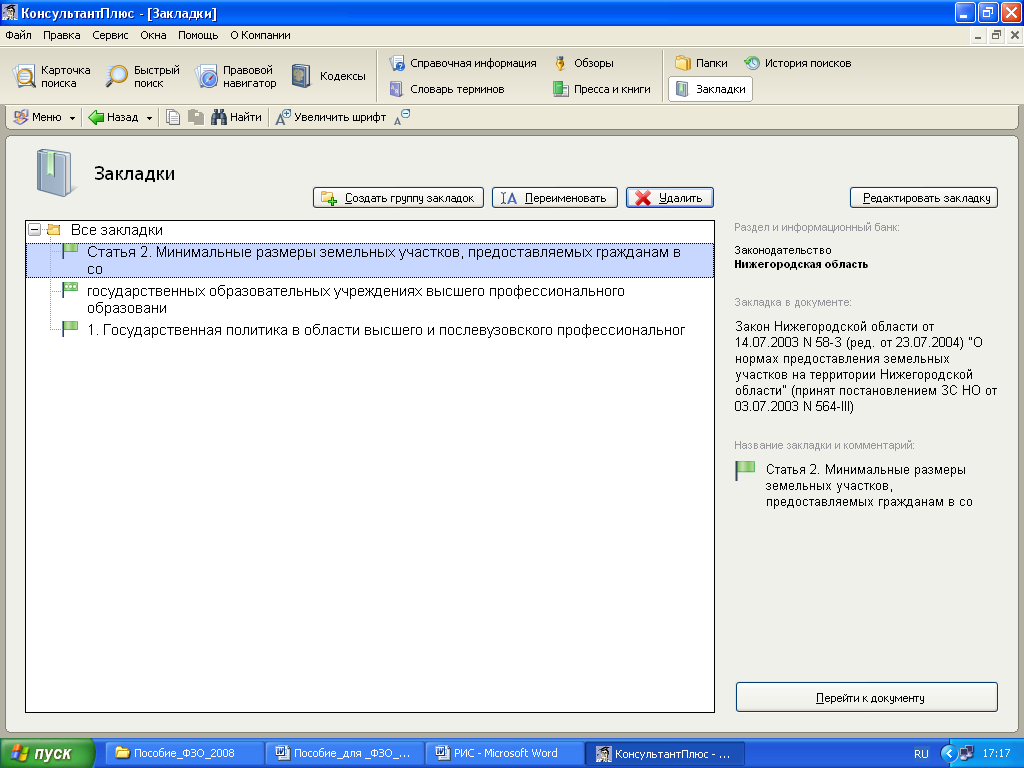Select bookmark государственных образовательных учреждениях

[356, 299]
